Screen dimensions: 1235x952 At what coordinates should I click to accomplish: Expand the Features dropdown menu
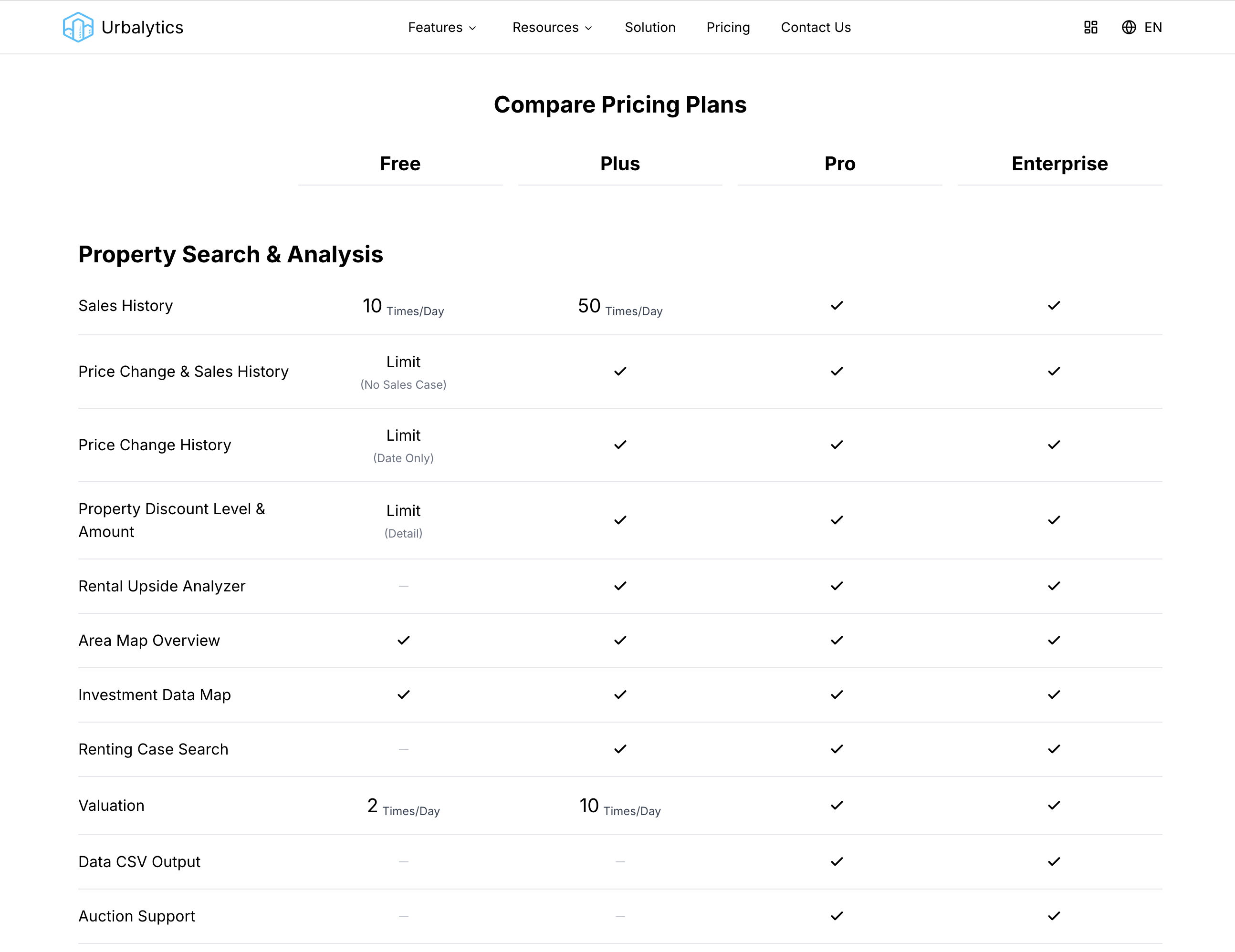click(442, 27)
